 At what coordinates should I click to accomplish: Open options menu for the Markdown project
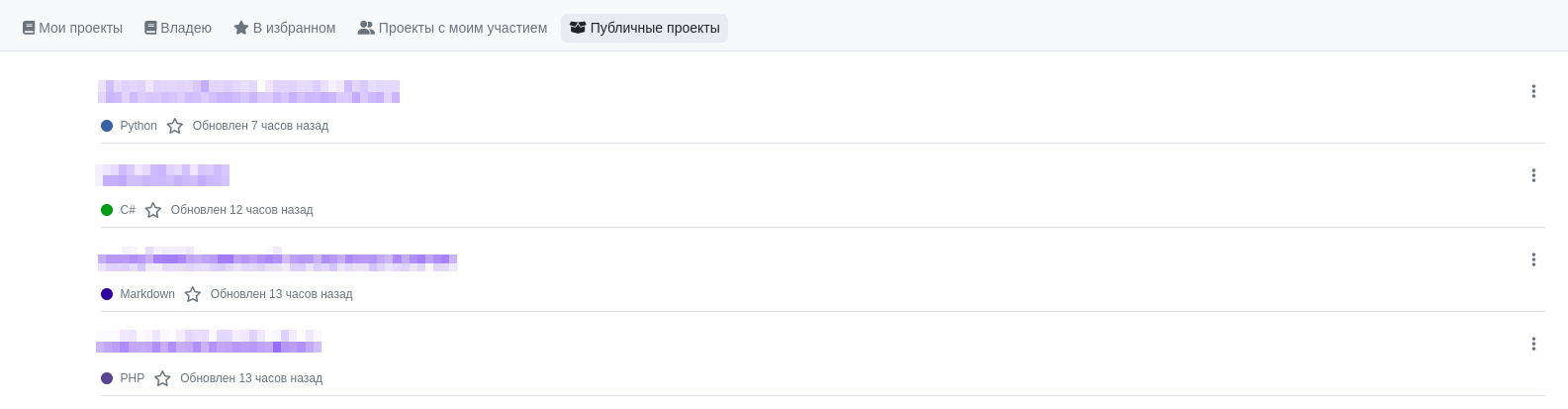pyautogui.click(x=1533, y=259)
